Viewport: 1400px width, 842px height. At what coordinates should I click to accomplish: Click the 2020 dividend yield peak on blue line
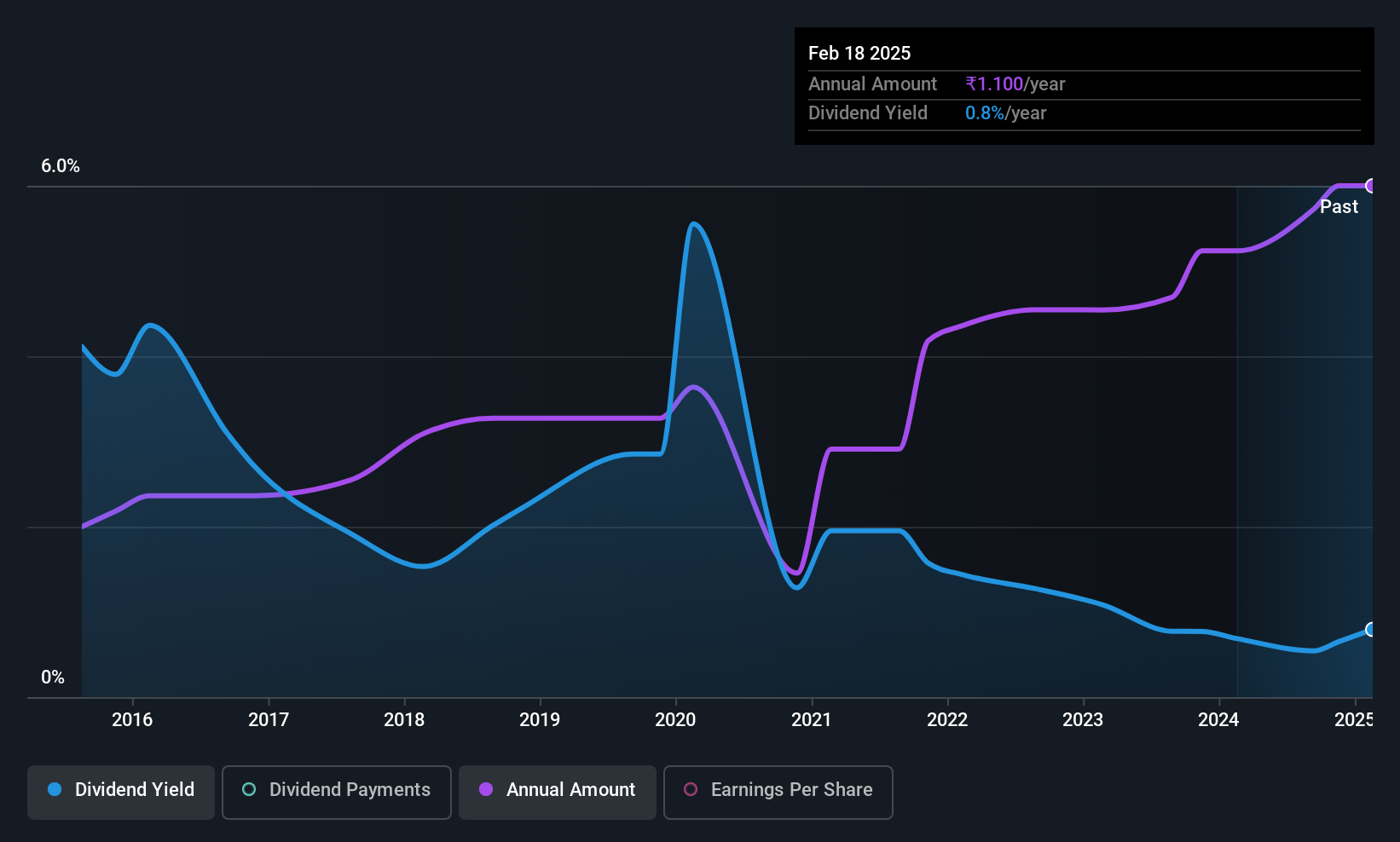pos(694,224)
